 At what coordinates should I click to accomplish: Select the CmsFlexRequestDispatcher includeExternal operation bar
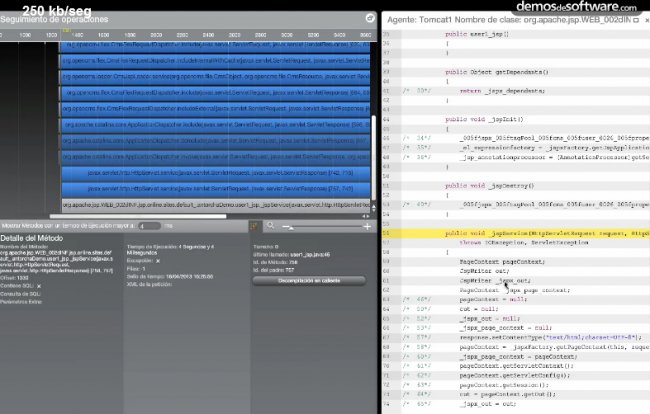(x=215, y=109)
